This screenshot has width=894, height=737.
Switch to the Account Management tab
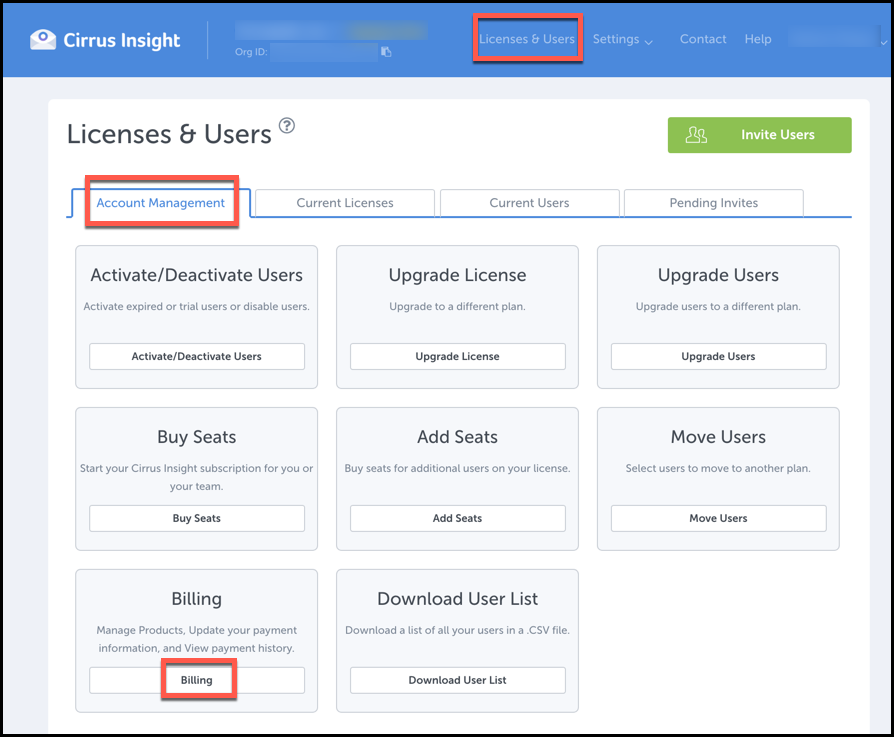pos(160,203)
